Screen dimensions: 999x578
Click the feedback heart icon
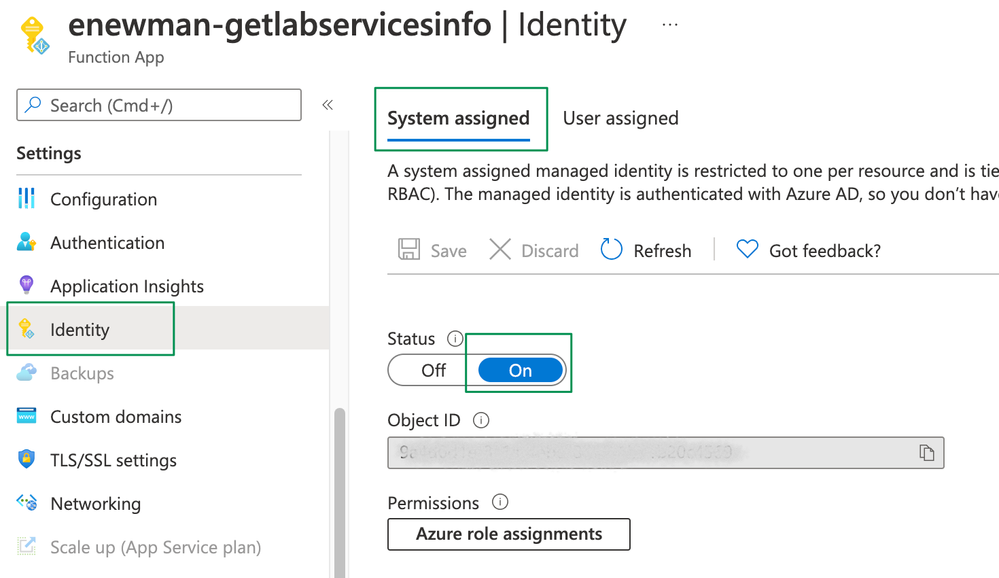747,249
